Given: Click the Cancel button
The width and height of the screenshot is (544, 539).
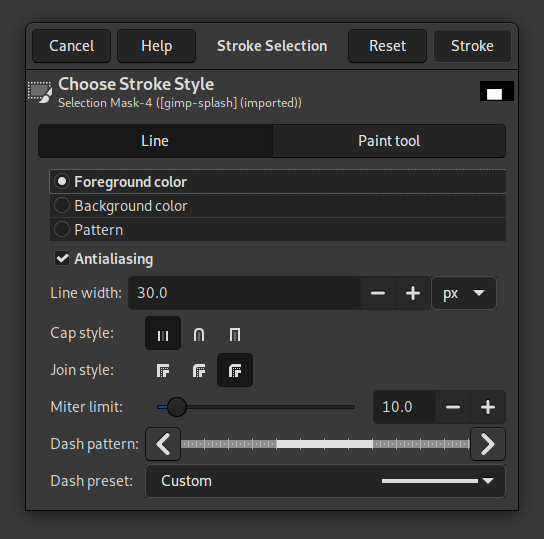Looking at the screenshot, I should pyautogui.click(x=71, y=46).
